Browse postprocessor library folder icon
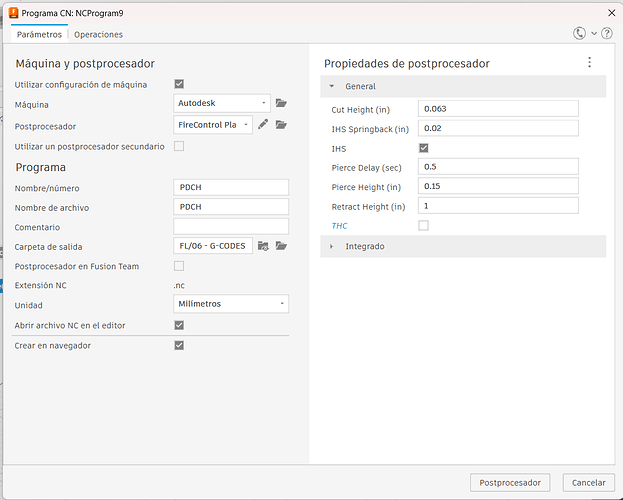Screen dimensions: 623x500 click(x=281, y=125)
